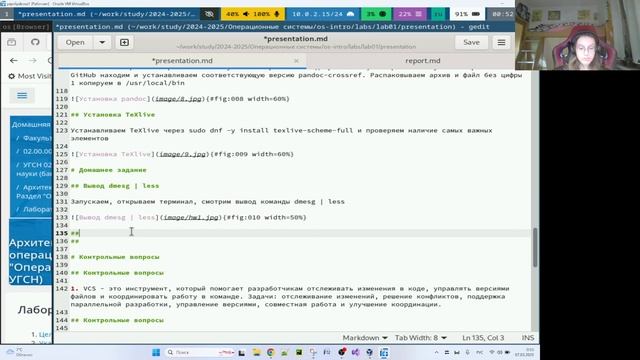Image resolution: width=640 pixels, height=360 pixels.
Task: Click the Windows taskbar search box
Action: 200,352
